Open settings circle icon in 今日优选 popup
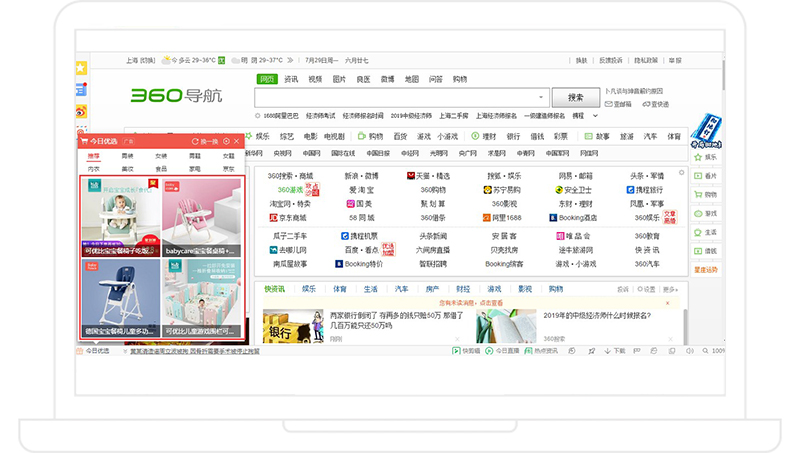This screenshot has width=800, height=453. click(x=227, y=141)
